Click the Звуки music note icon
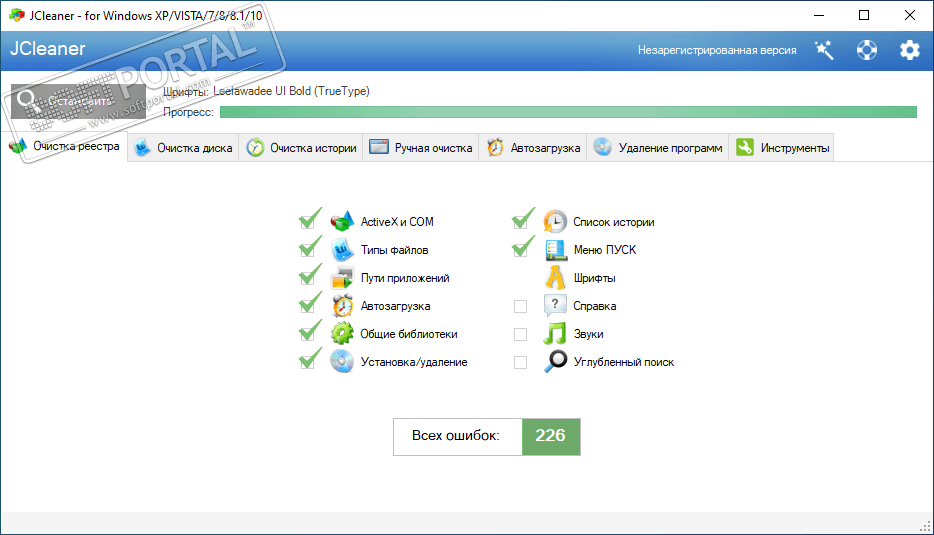Screen dimensions: 934x535 (x=555, y=334)
